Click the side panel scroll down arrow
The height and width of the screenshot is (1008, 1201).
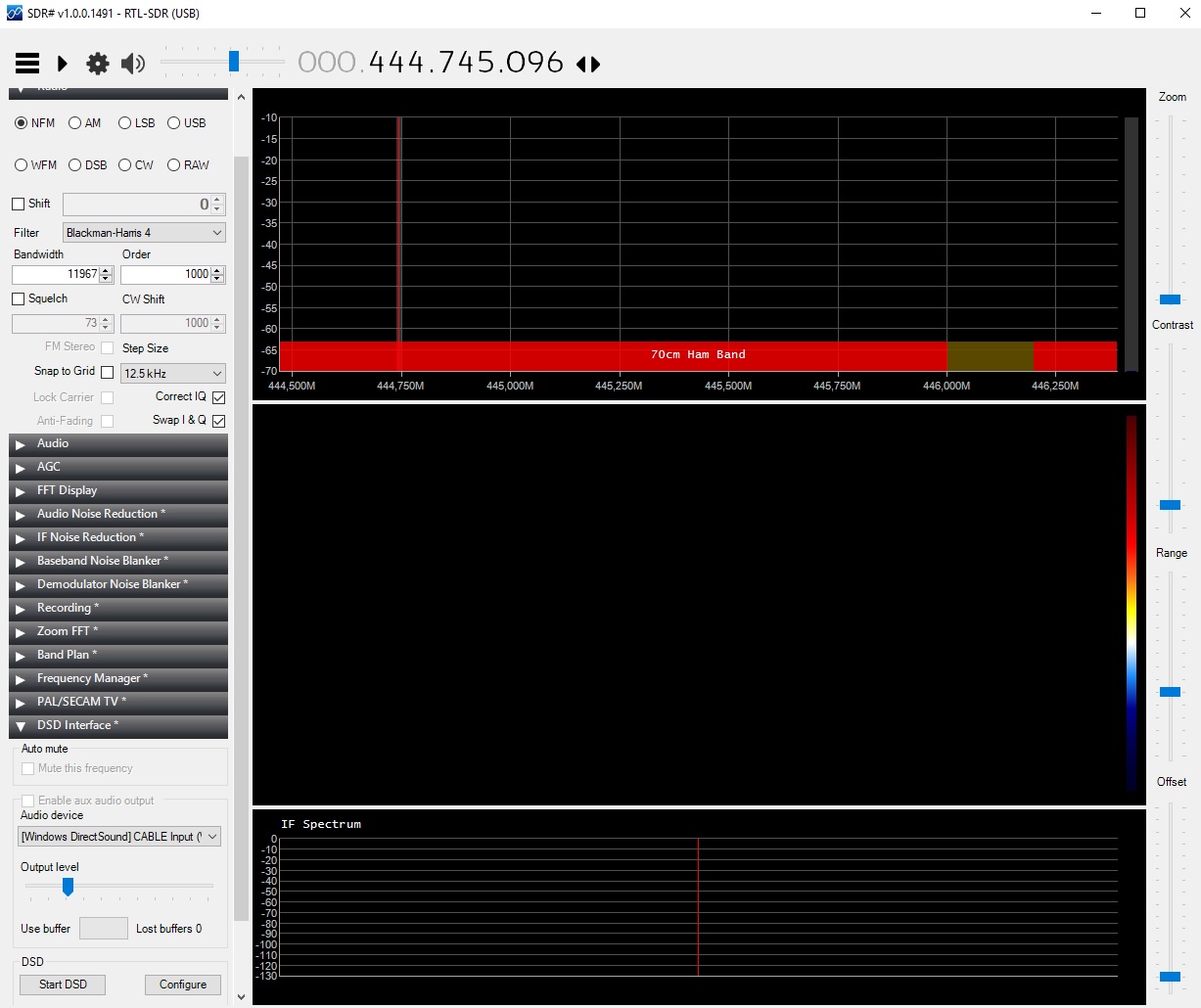(241, 997)
